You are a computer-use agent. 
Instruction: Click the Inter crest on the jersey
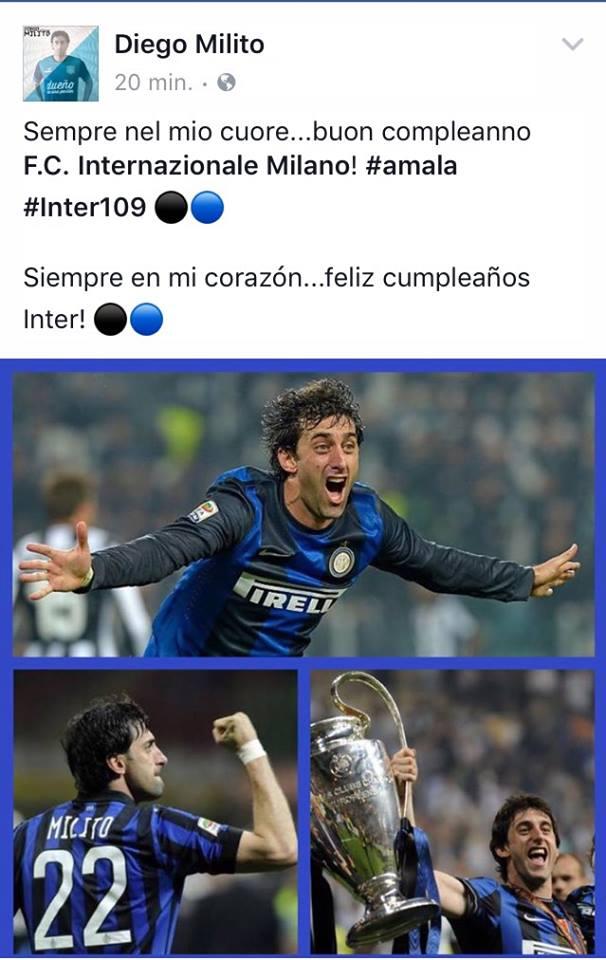tap(341, 561)
